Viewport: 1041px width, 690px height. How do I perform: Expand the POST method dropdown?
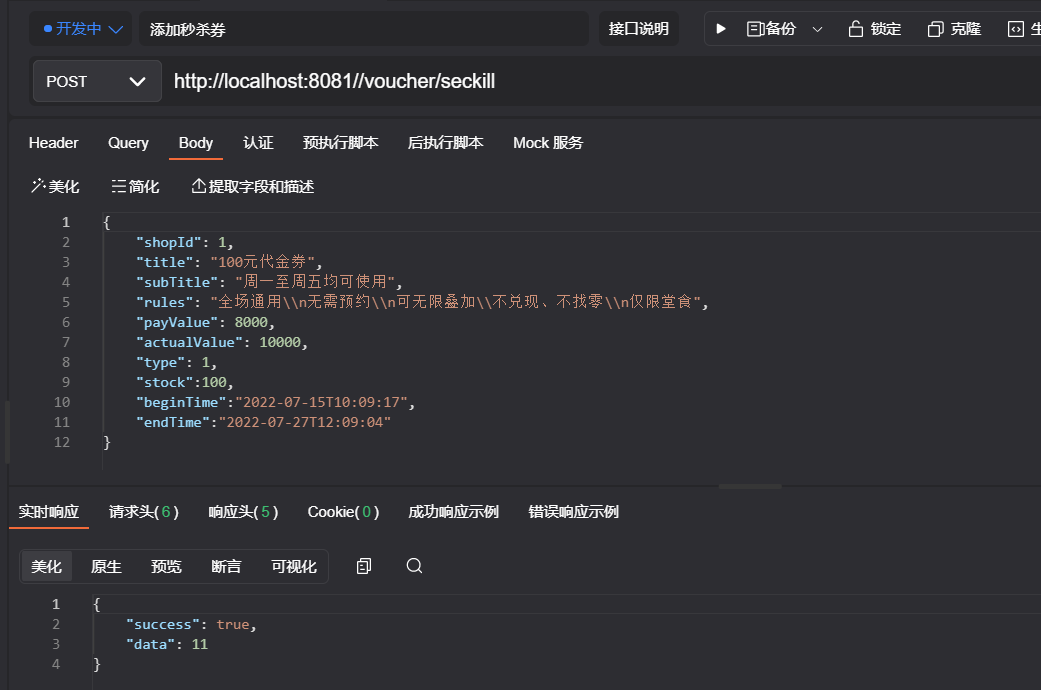[97, 81]
